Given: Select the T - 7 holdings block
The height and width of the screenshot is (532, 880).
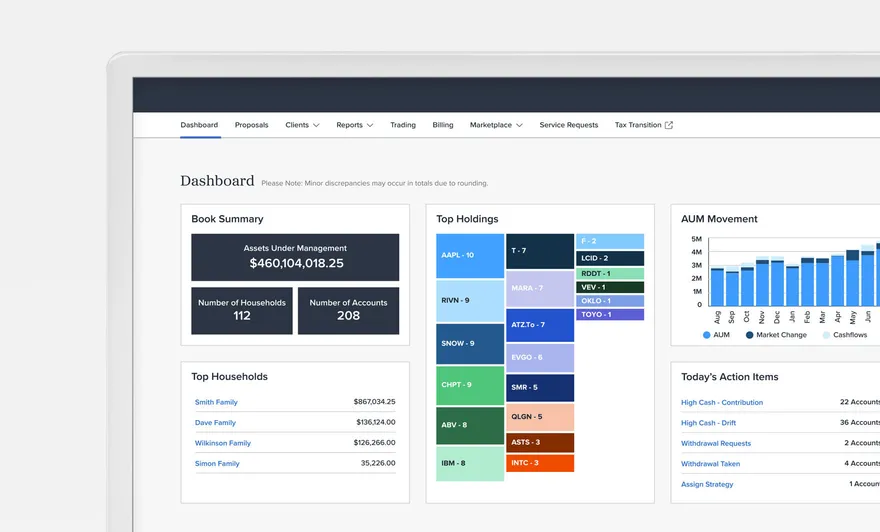Looking at the screenshot, I should (x=540, y=251).
